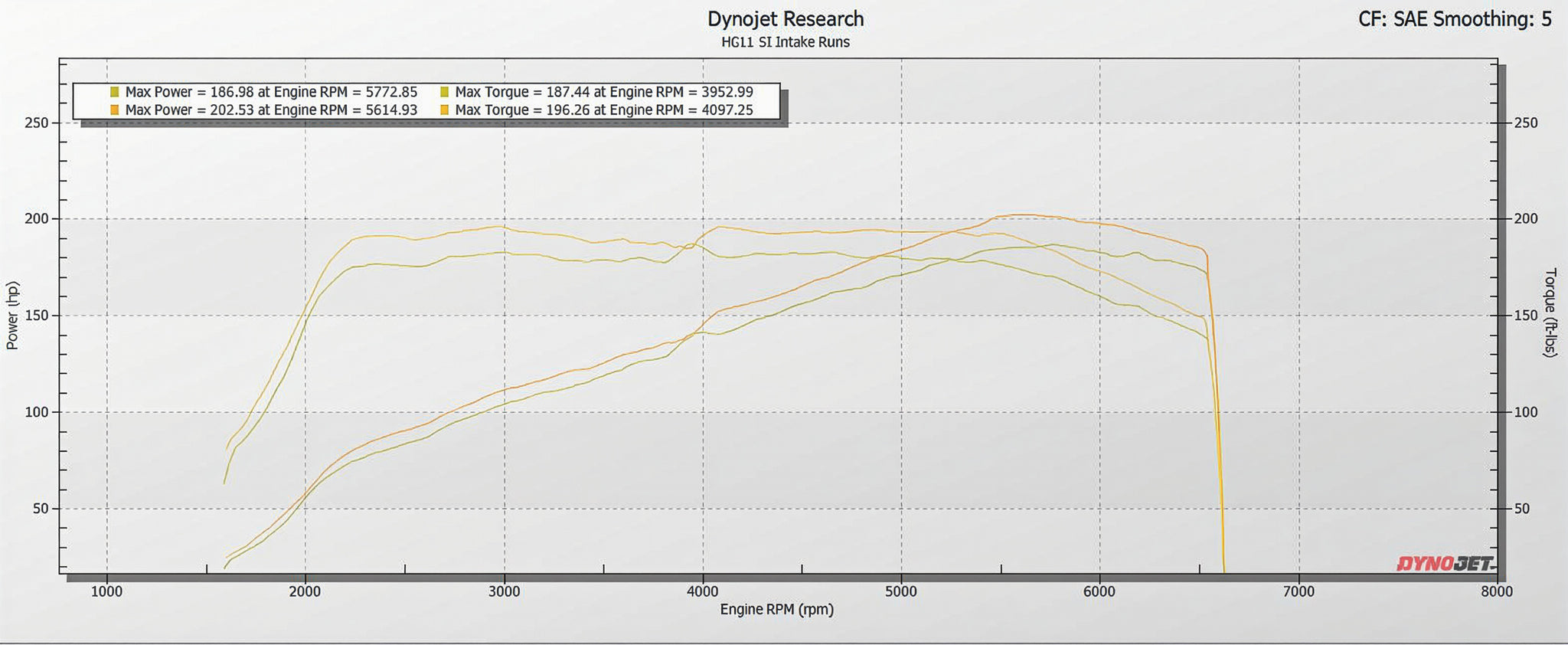Select the Max Torque 196.26 legend entry

pyautogui.click(x=596, y=110)
